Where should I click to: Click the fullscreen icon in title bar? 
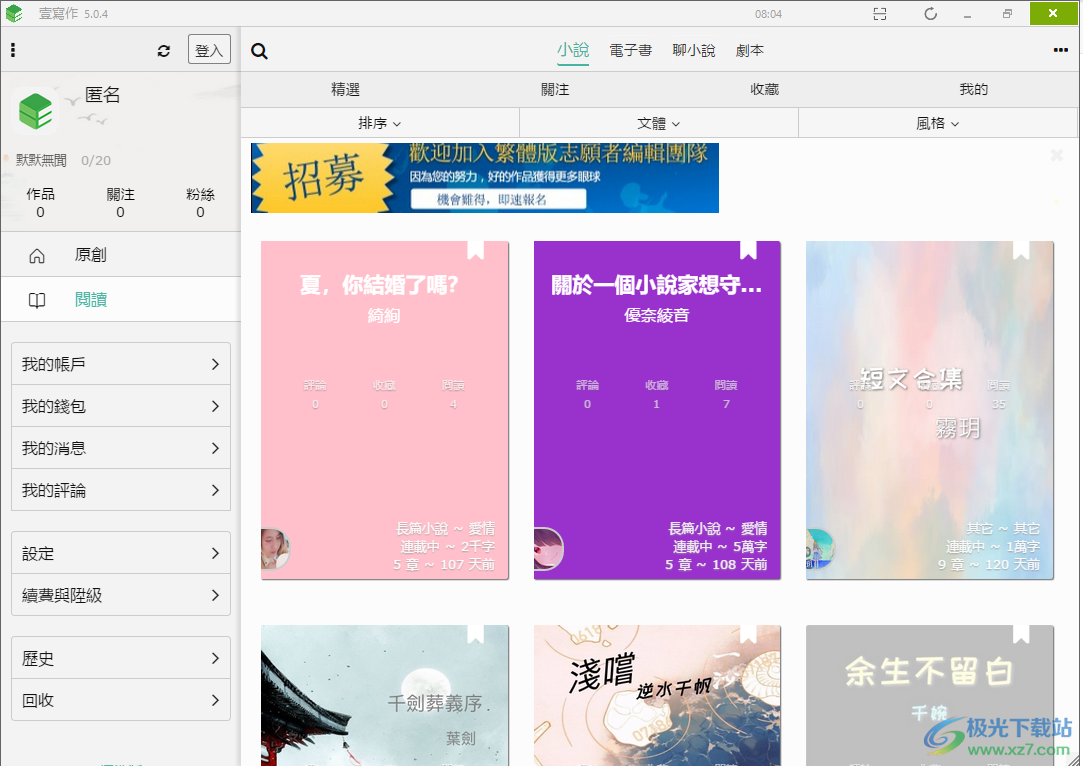pyautogui.click(x=880, y=14)
